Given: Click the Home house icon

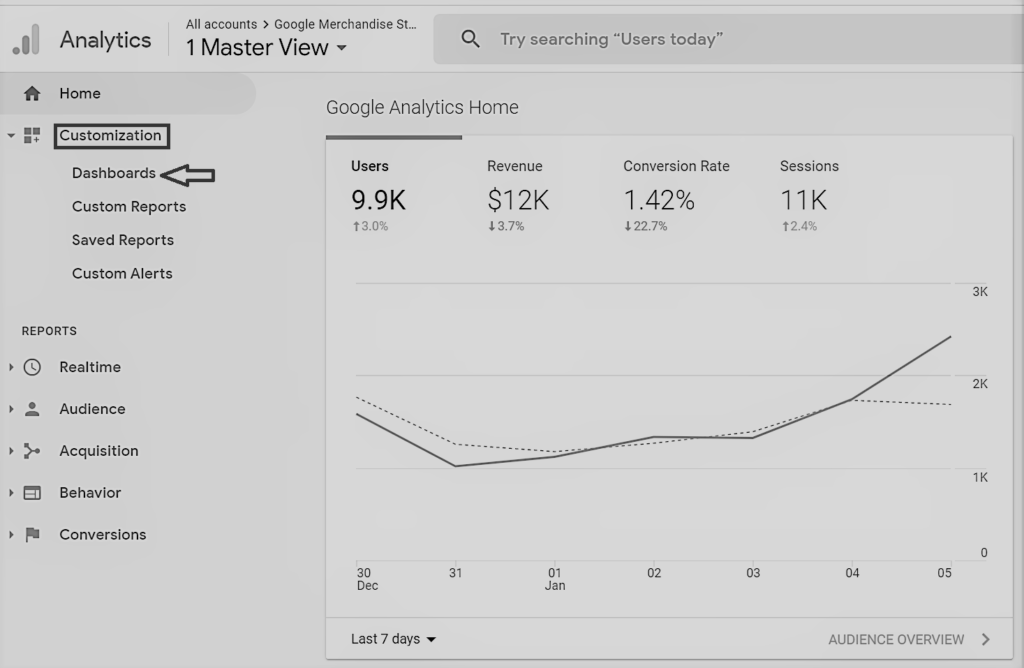Looking at the screenshot, I should (32, 93).
